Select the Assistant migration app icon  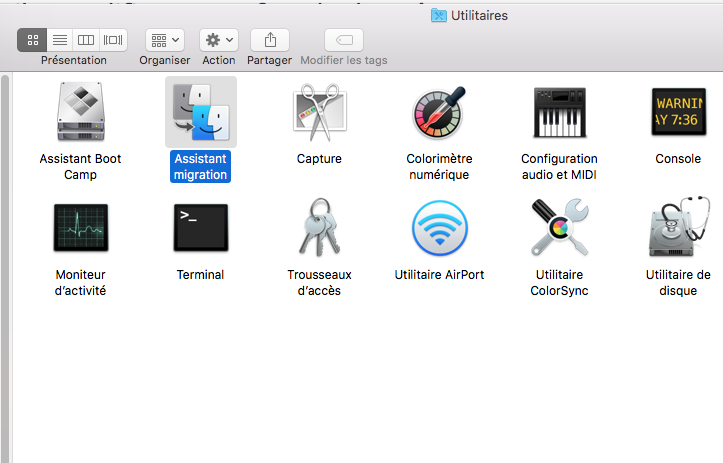click(200, 112)
